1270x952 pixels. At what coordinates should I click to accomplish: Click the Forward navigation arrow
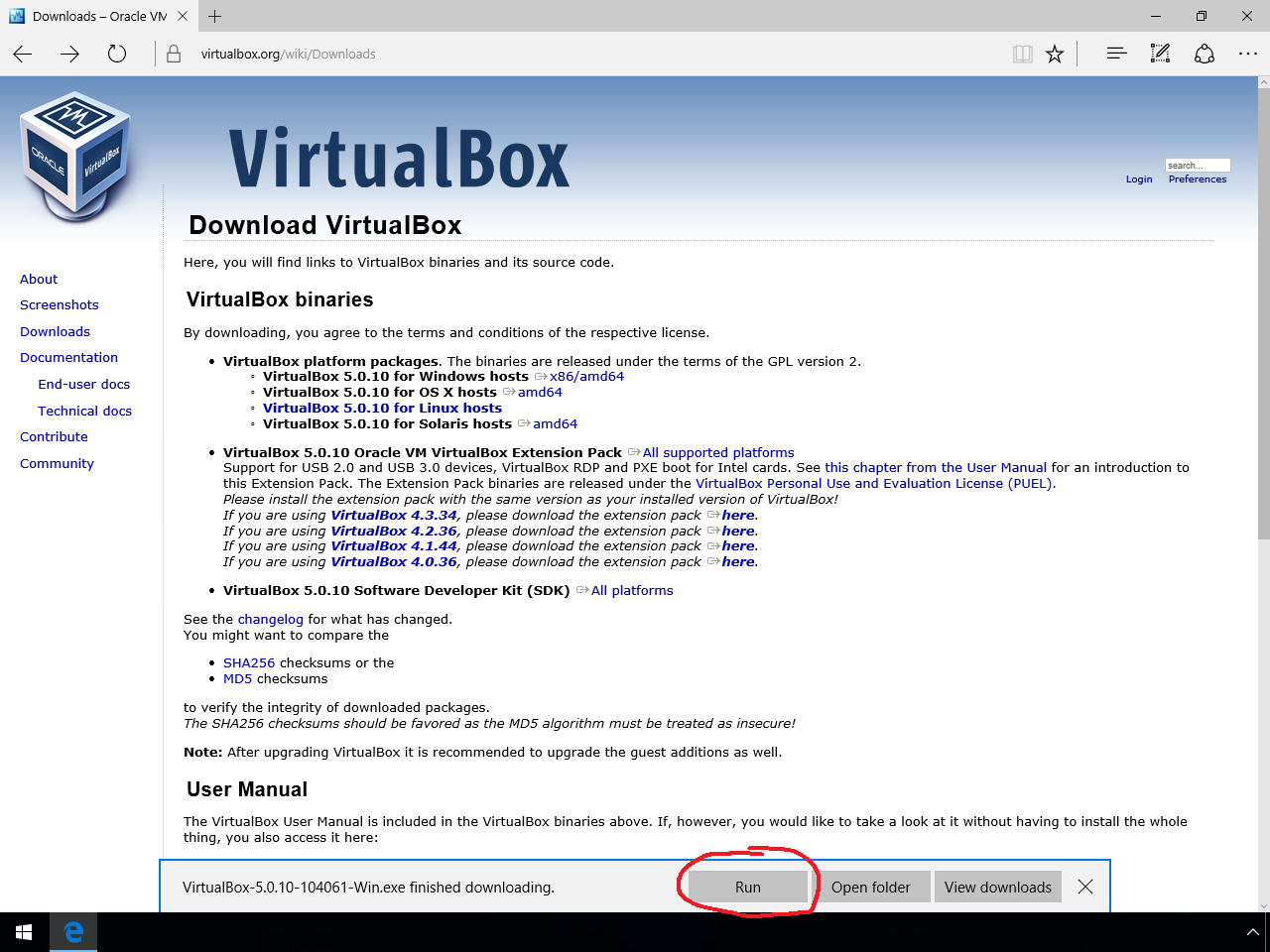click(x=69, y=55)
